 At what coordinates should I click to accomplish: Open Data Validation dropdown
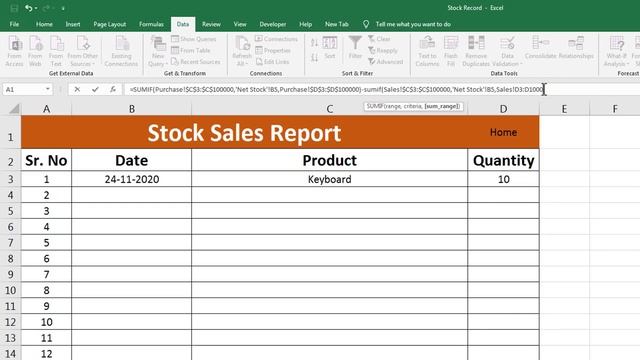pos(507,51)
